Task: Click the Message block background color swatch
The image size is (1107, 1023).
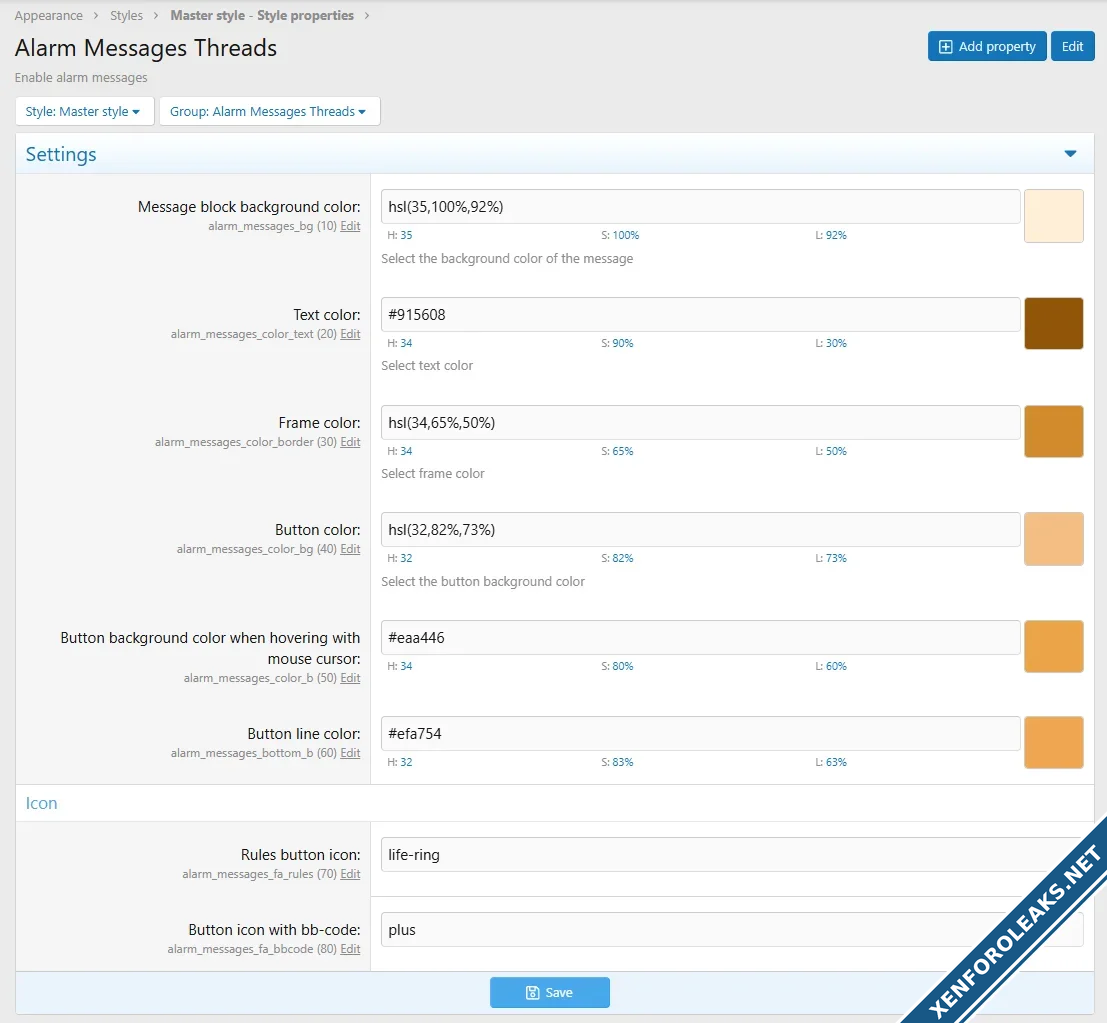Action: click(x=1053, y=216)
